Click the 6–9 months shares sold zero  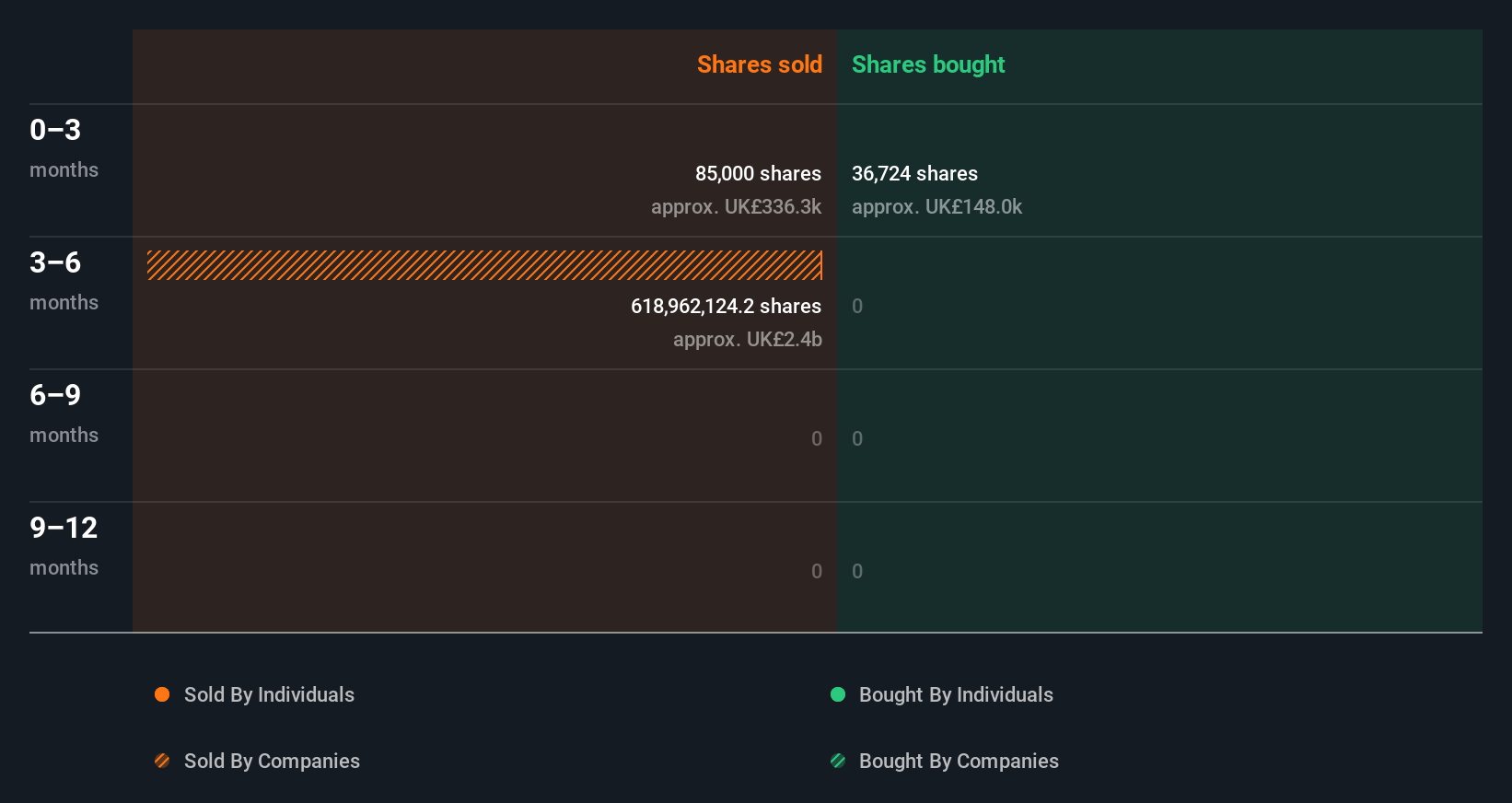pyautogui.click(x=817, y=438)
